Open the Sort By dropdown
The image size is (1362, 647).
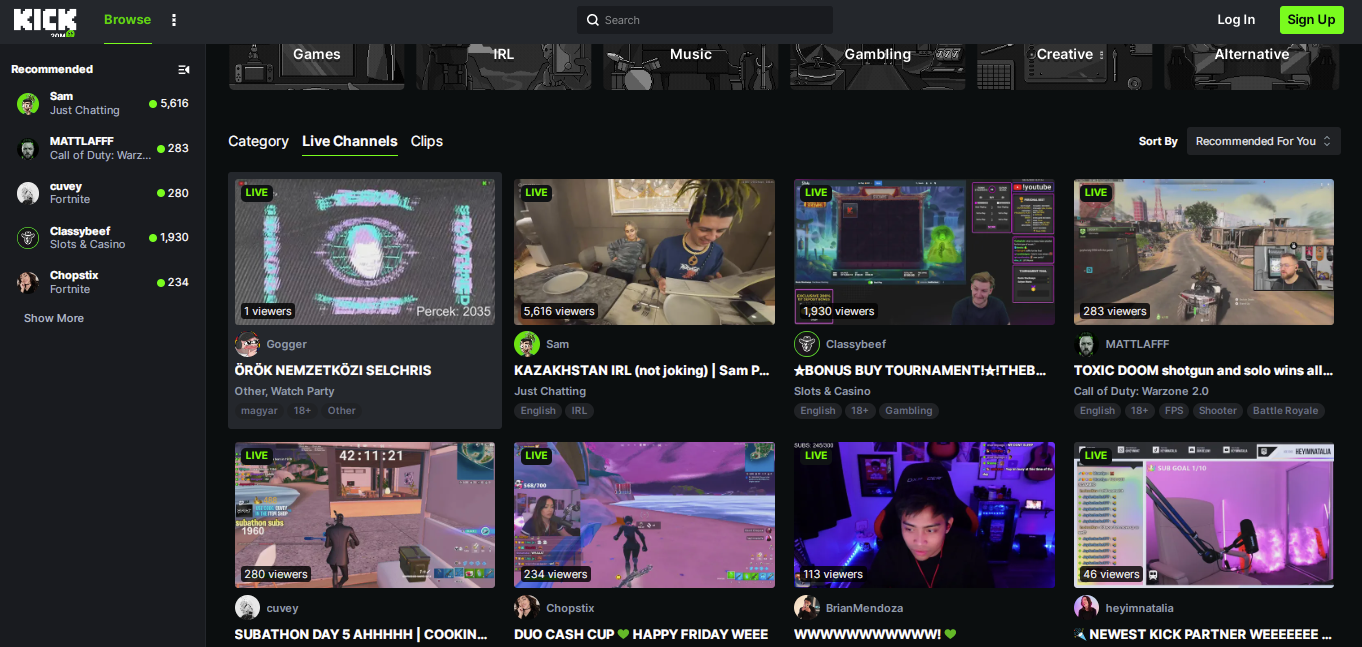pyautogui.click(x=1263, y=141)
